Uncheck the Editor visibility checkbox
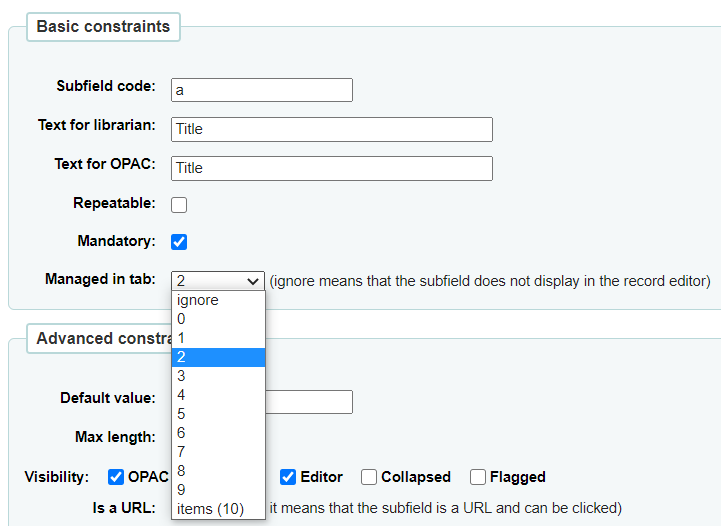 288,477
